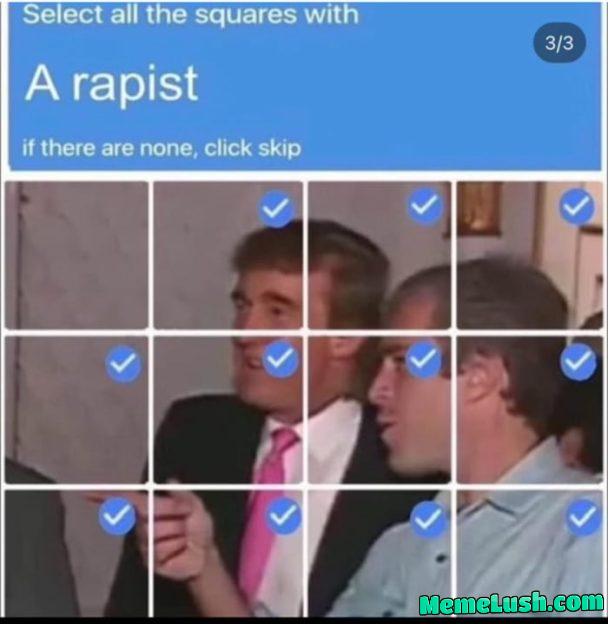608x624 pixels.
Task: Select the unchecked blank wall tile in top row
Action: coord(76,255)
